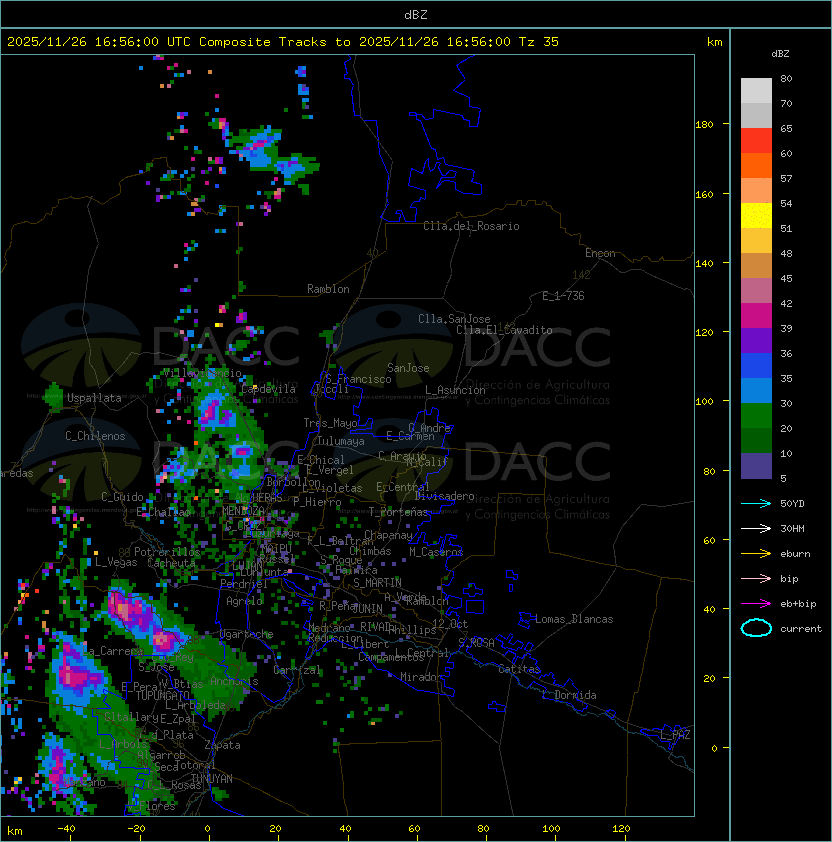
Task: Click the 'Uspallata' map label
Action: [x=94, y=398]
